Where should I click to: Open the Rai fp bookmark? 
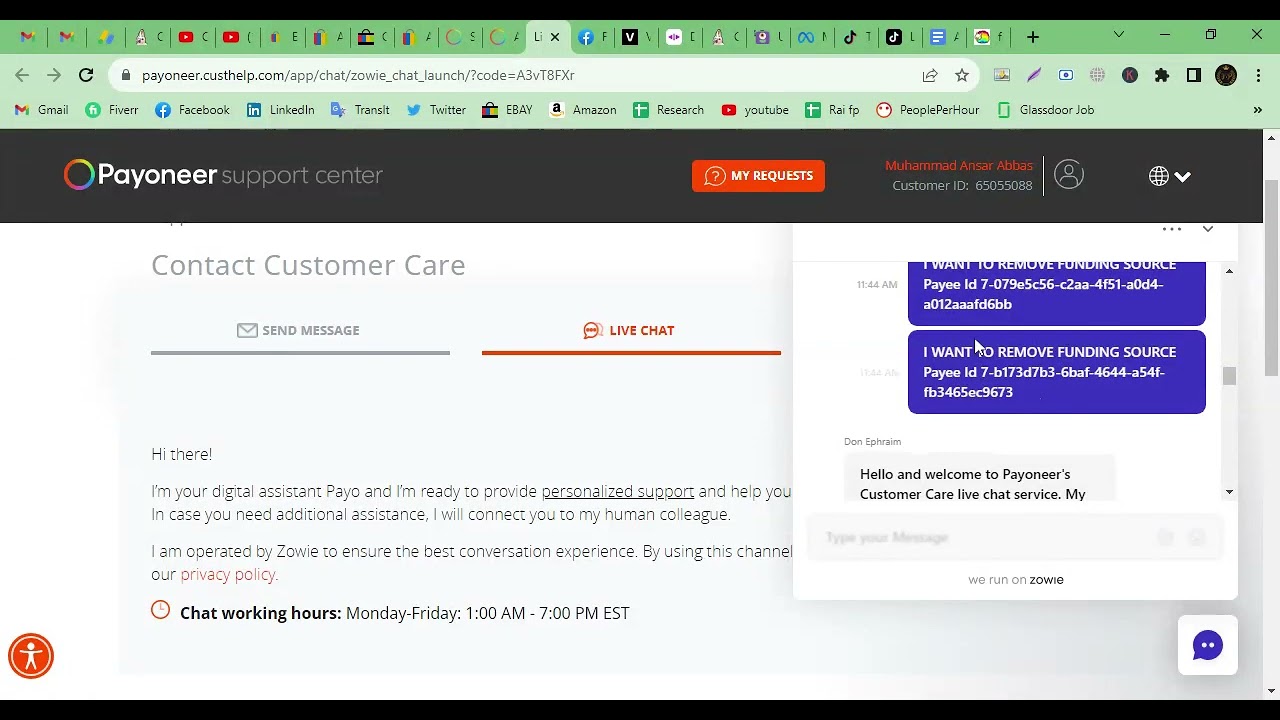832,110
